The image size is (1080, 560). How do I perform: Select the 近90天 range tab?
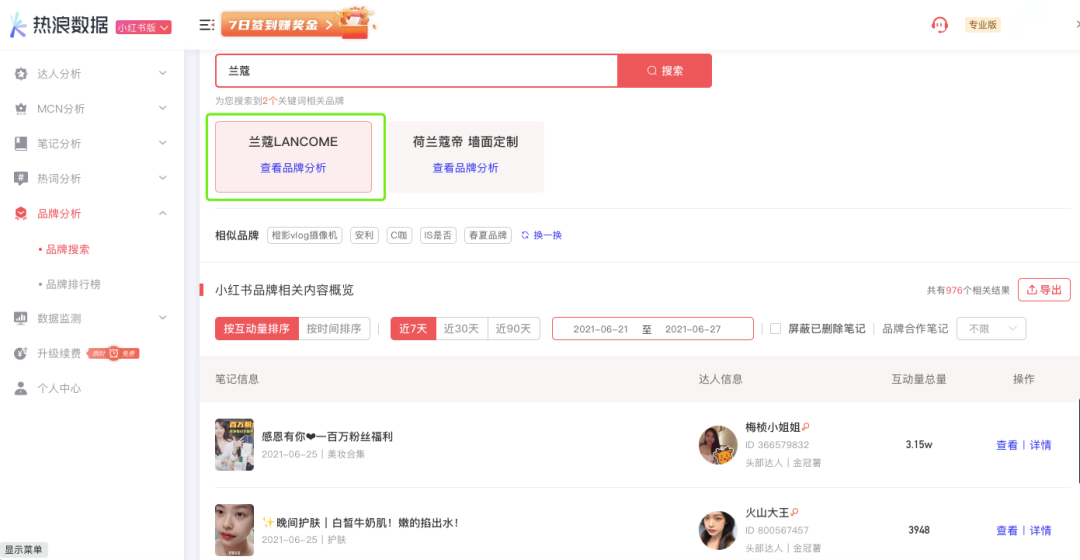tap(513, 329)
